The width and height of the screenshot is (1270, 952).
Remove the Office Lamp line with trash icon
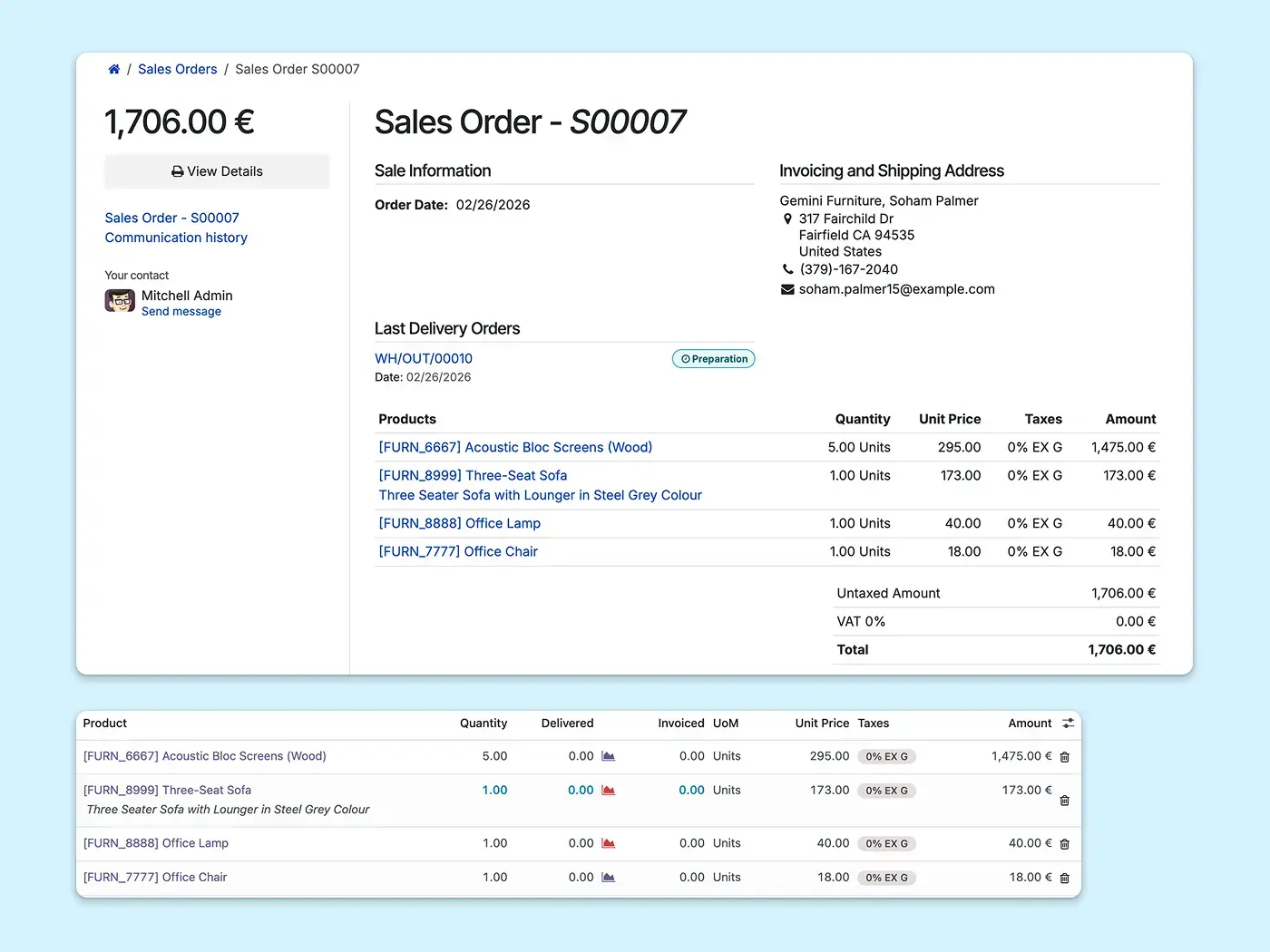click(x=1065, y=844)
